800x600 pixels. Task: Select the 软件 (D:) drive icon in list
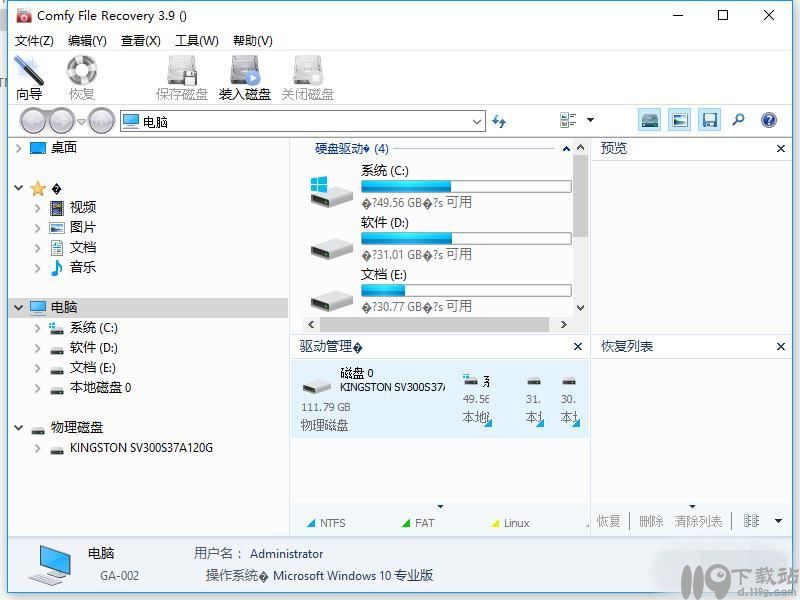pyautogui.click(x=332, y=249)
